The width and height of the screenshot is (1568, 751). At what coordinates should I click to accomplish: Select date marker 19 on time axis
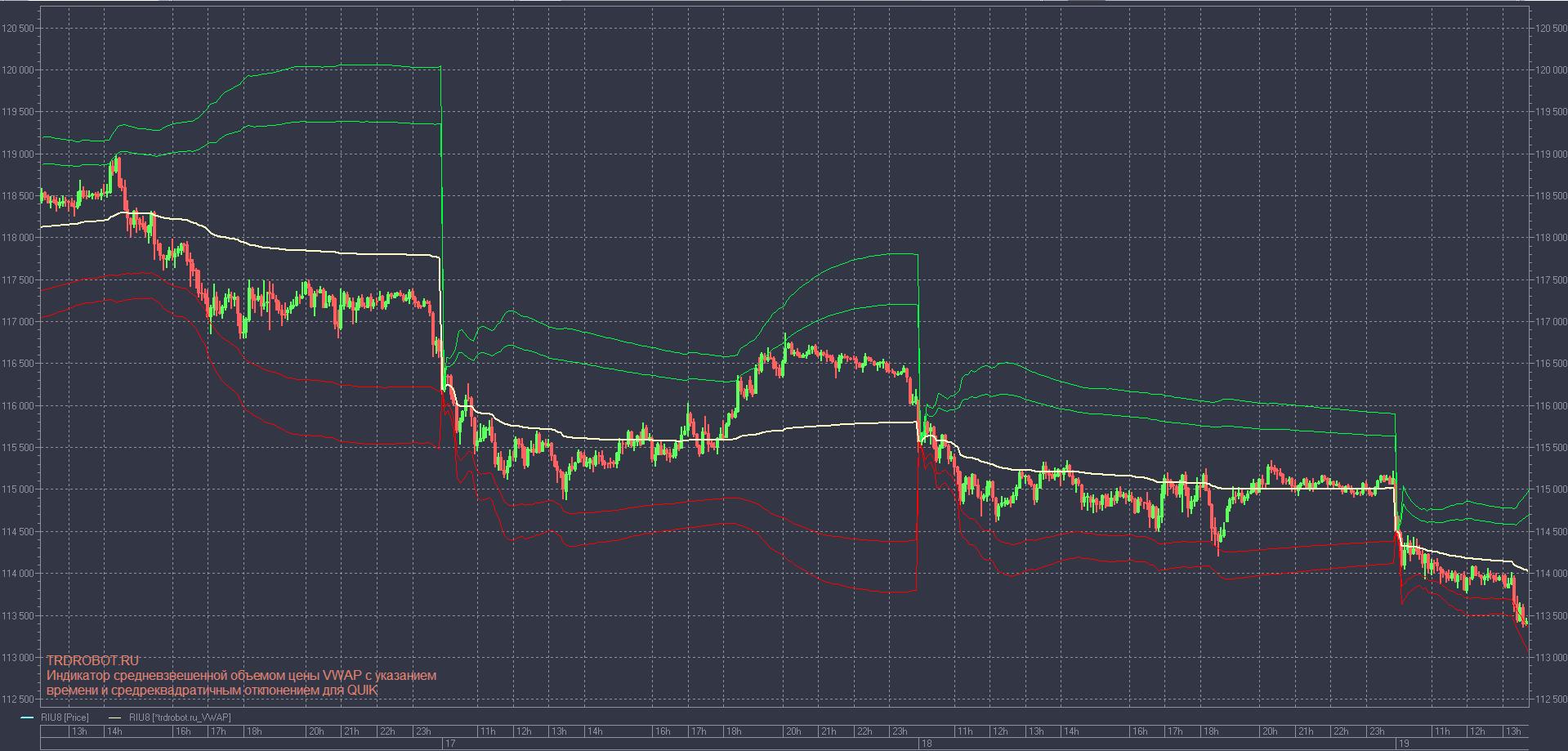1403,744
